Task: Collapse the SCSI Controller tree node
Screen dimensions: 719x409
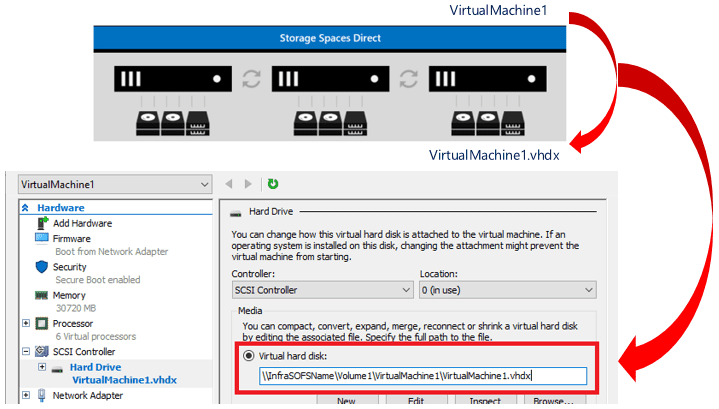Action: 25,352
